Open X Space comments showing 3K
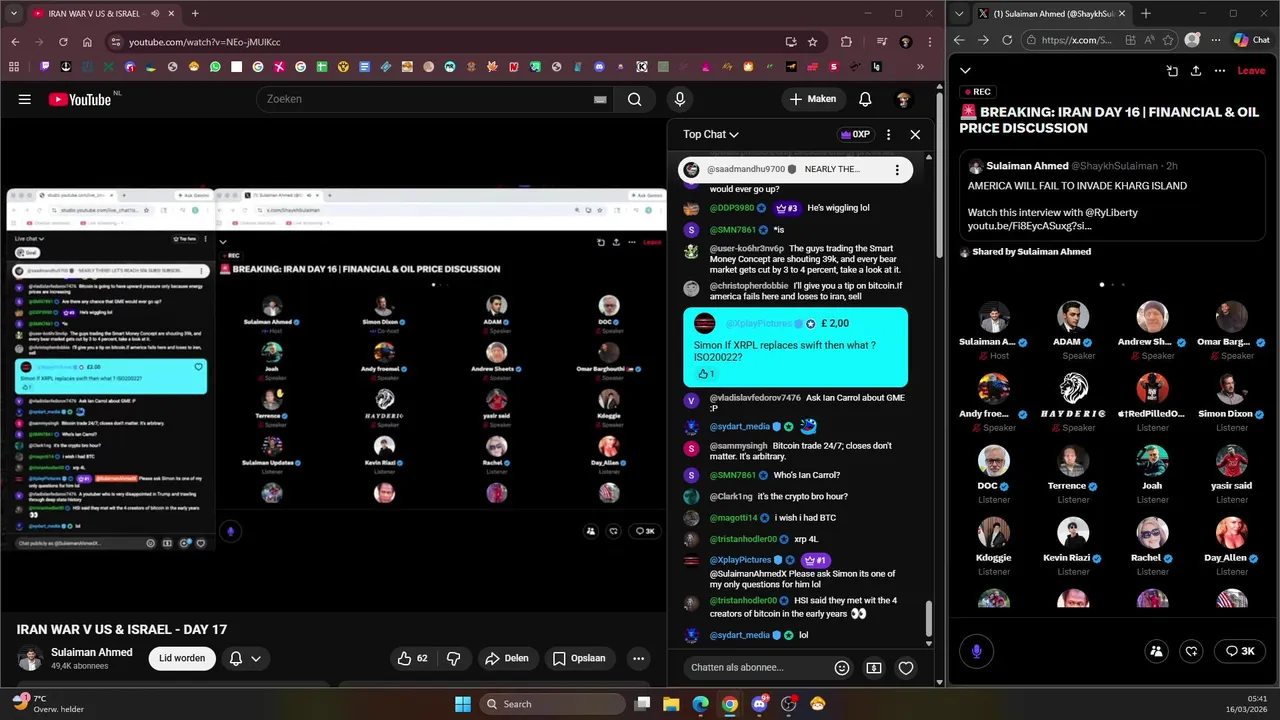1280x720 pixels. tap(1240, 651)
